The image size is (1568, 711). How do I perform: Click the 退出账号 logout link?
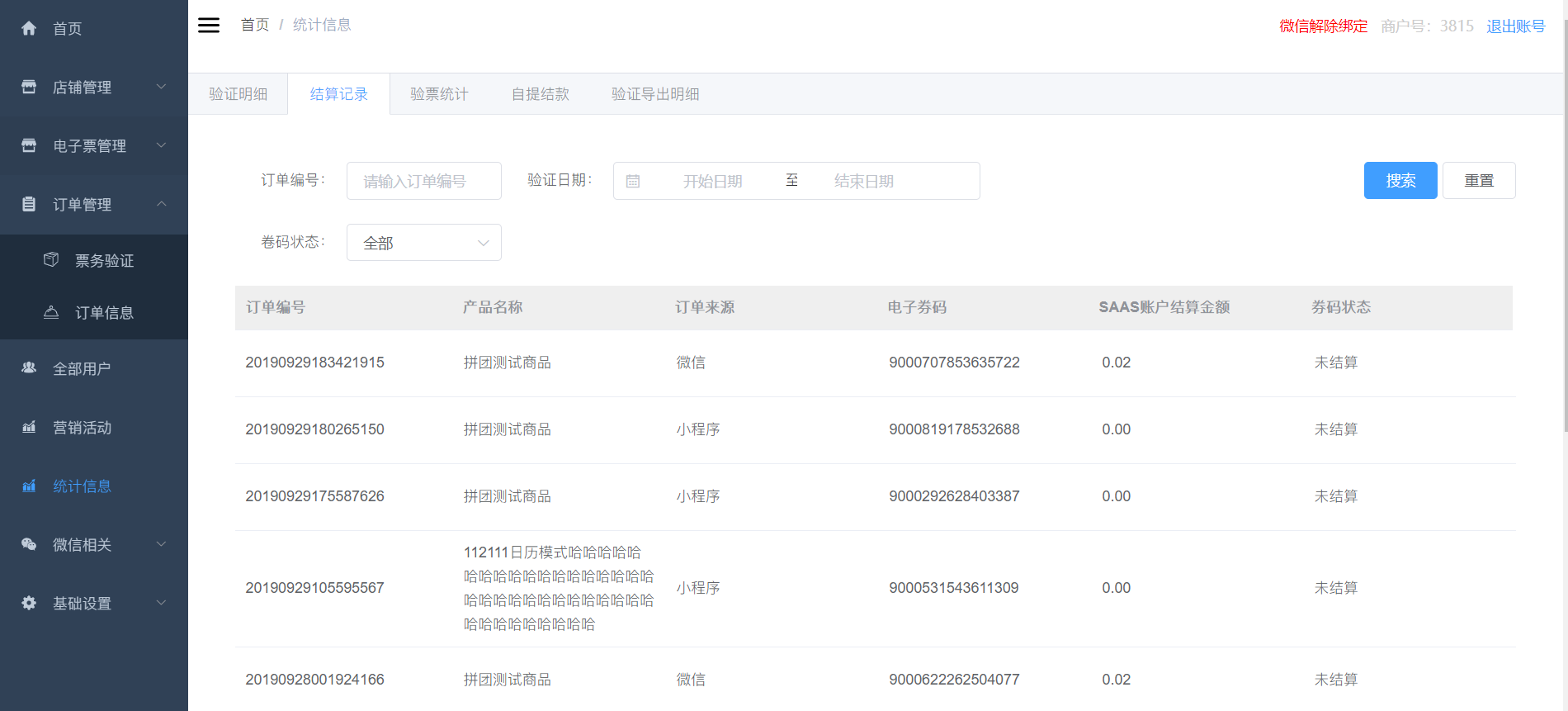point(1515,26)
